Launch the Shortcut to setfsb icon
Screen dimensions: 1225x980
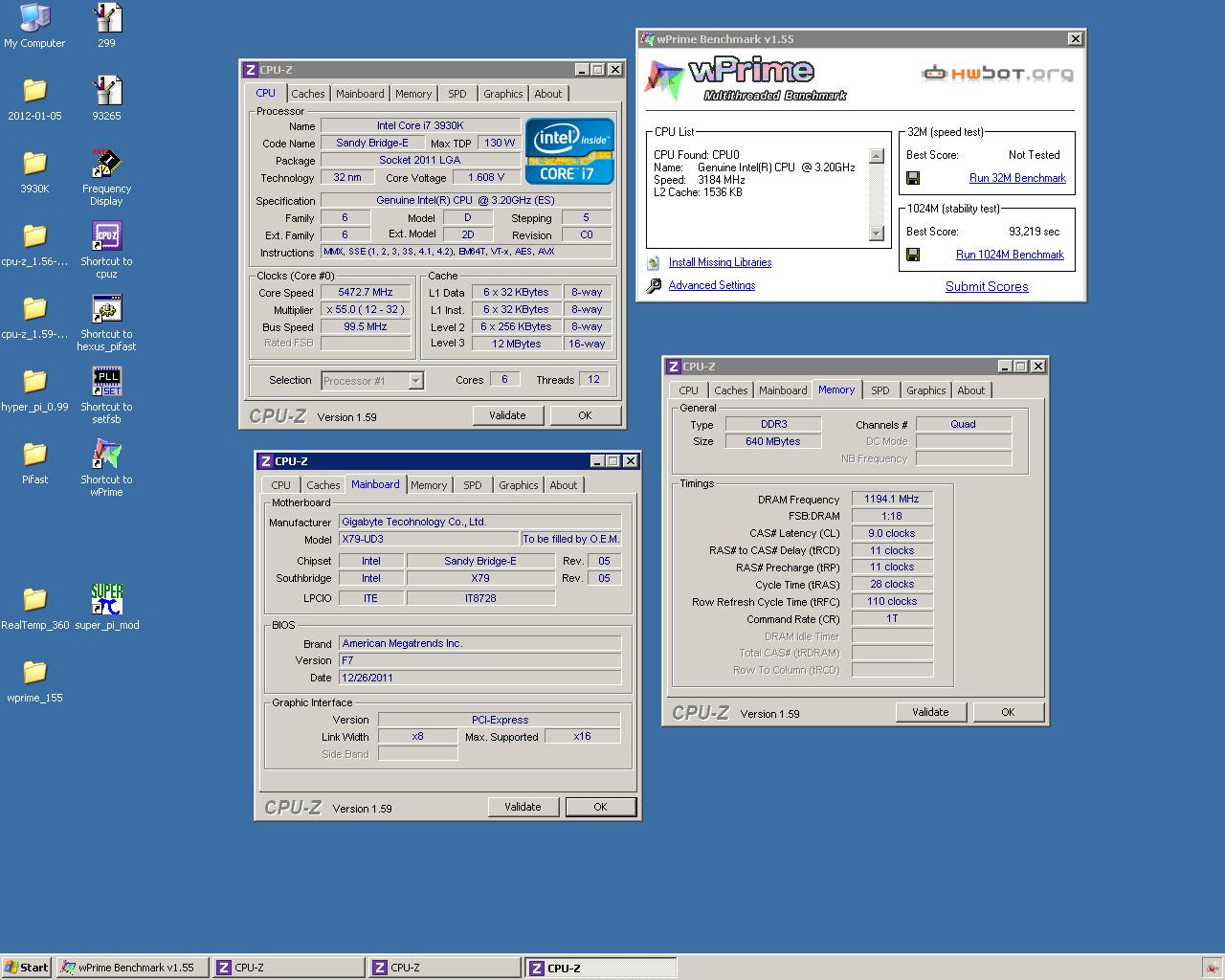click(x=106, y=382)
